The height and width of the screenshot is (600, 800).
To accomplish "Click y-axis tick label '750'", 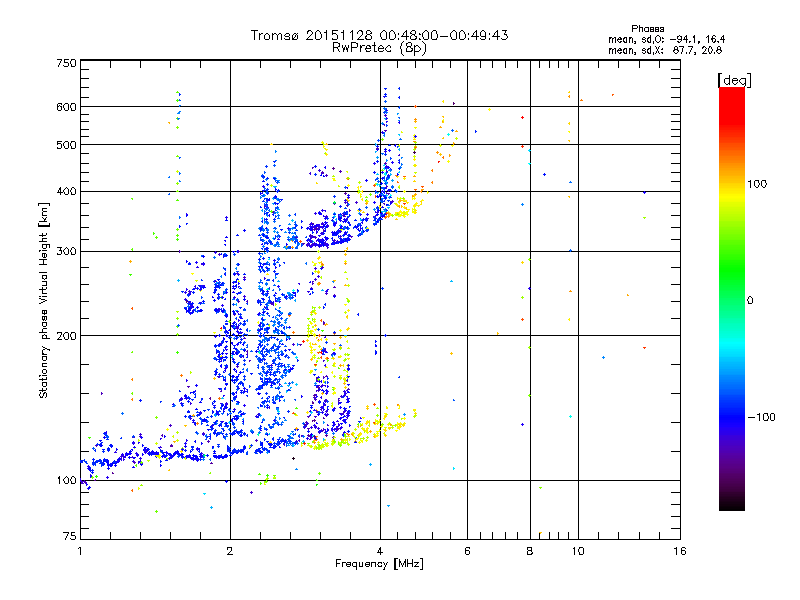I will pos(66,63).
